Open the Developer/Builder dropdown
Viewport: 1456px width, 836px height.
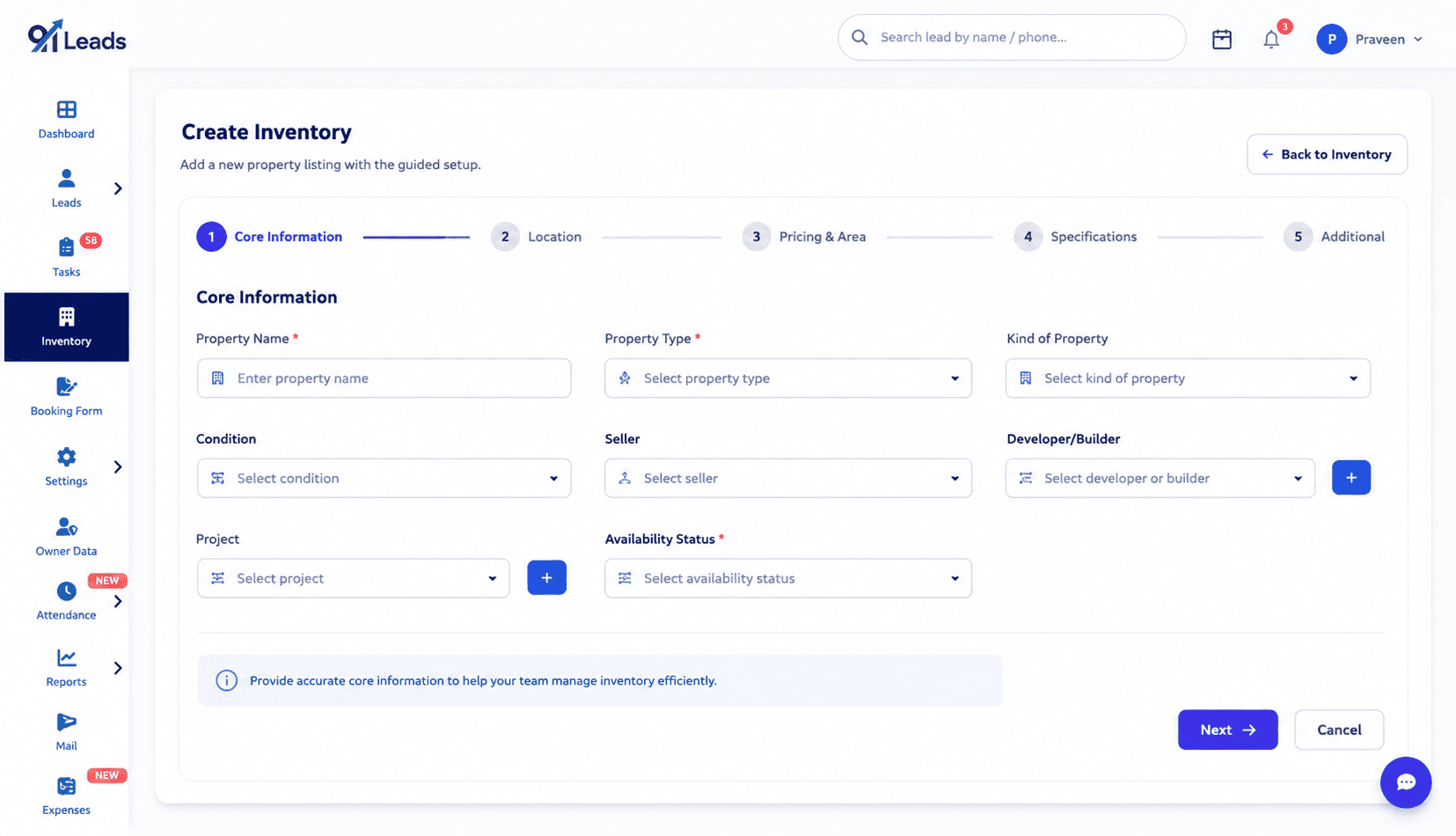click(1160, 478)
